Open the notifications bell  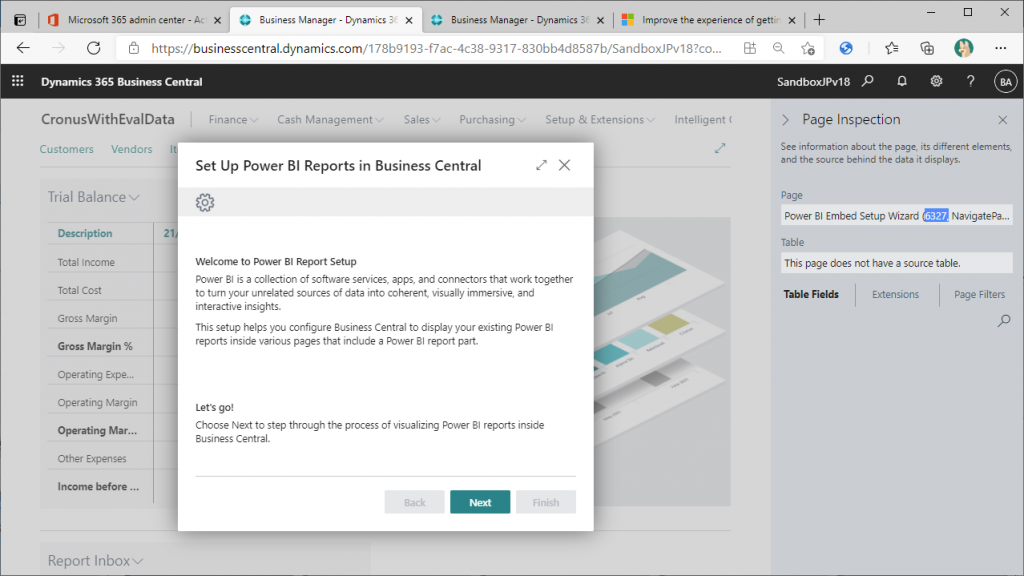click(902, 81)
